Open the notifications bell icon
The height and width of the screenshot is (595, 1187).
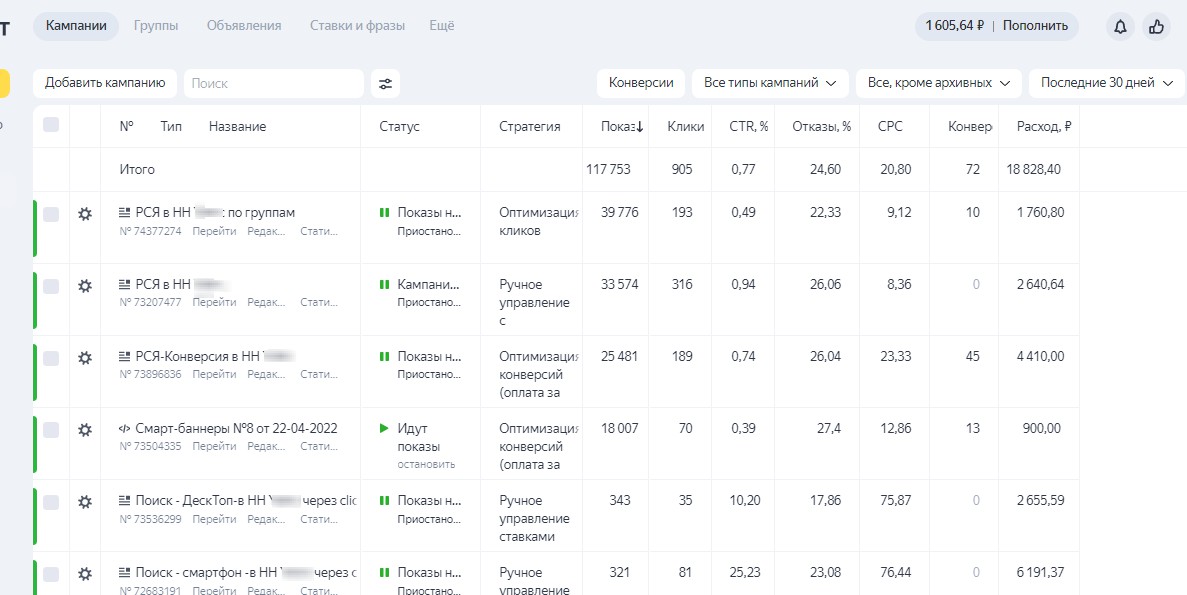(1120, 26)
